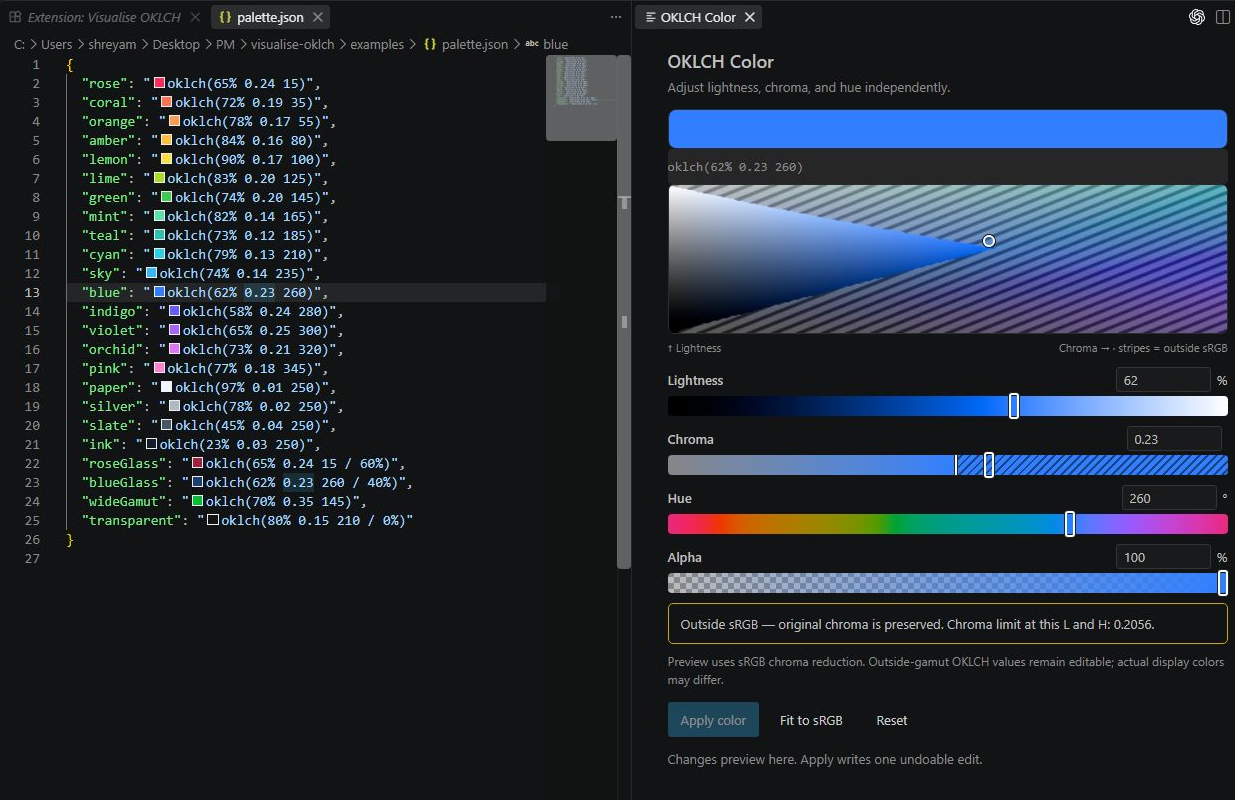Click the indigo color swatch
1235x800 pixels.
[x=175, y=311]
